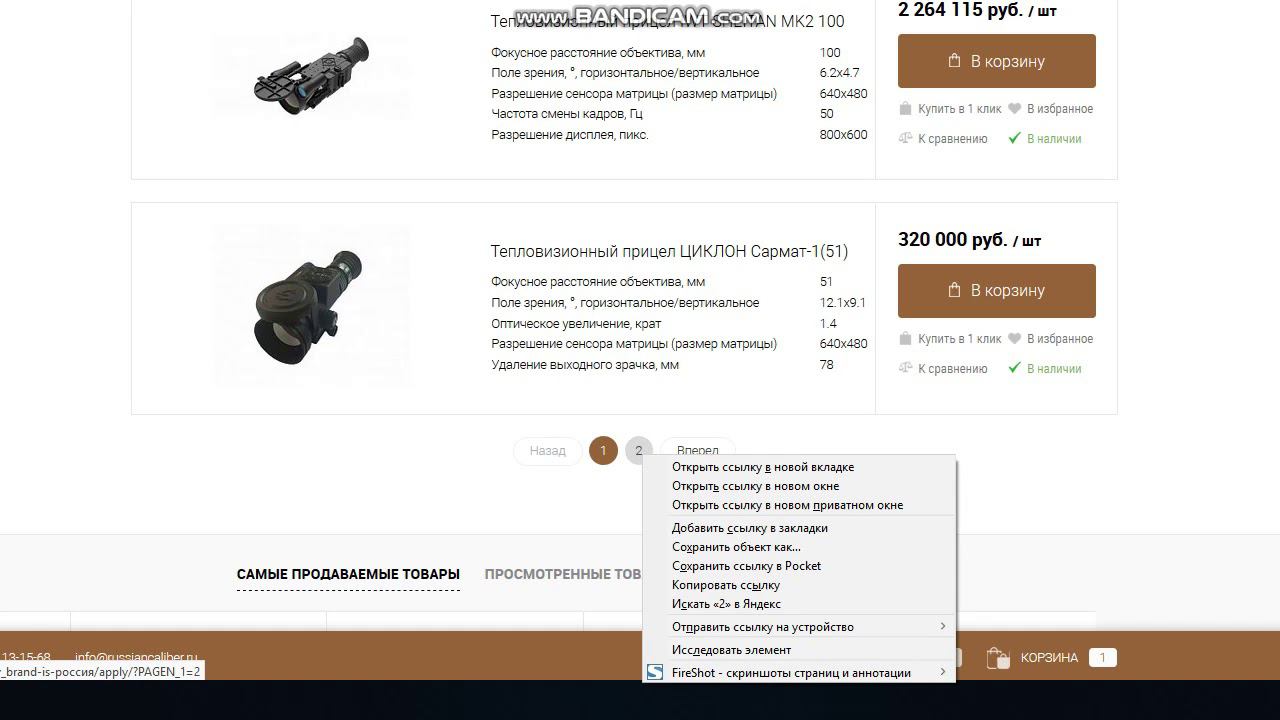This screenshot has width=1280, height=720.
Task: Click FireShot icon in context menu
Action: tap(655, 673)
